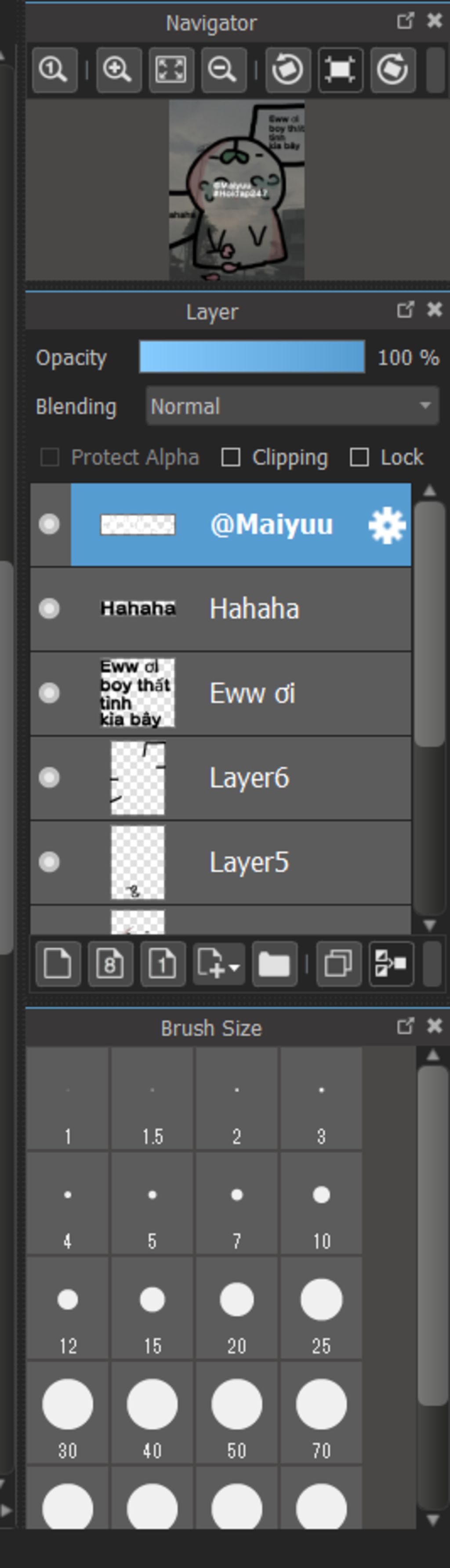This screenshot has width=450, height=1568.
Task: Choose brush size 20
Action: [236, 1308]
